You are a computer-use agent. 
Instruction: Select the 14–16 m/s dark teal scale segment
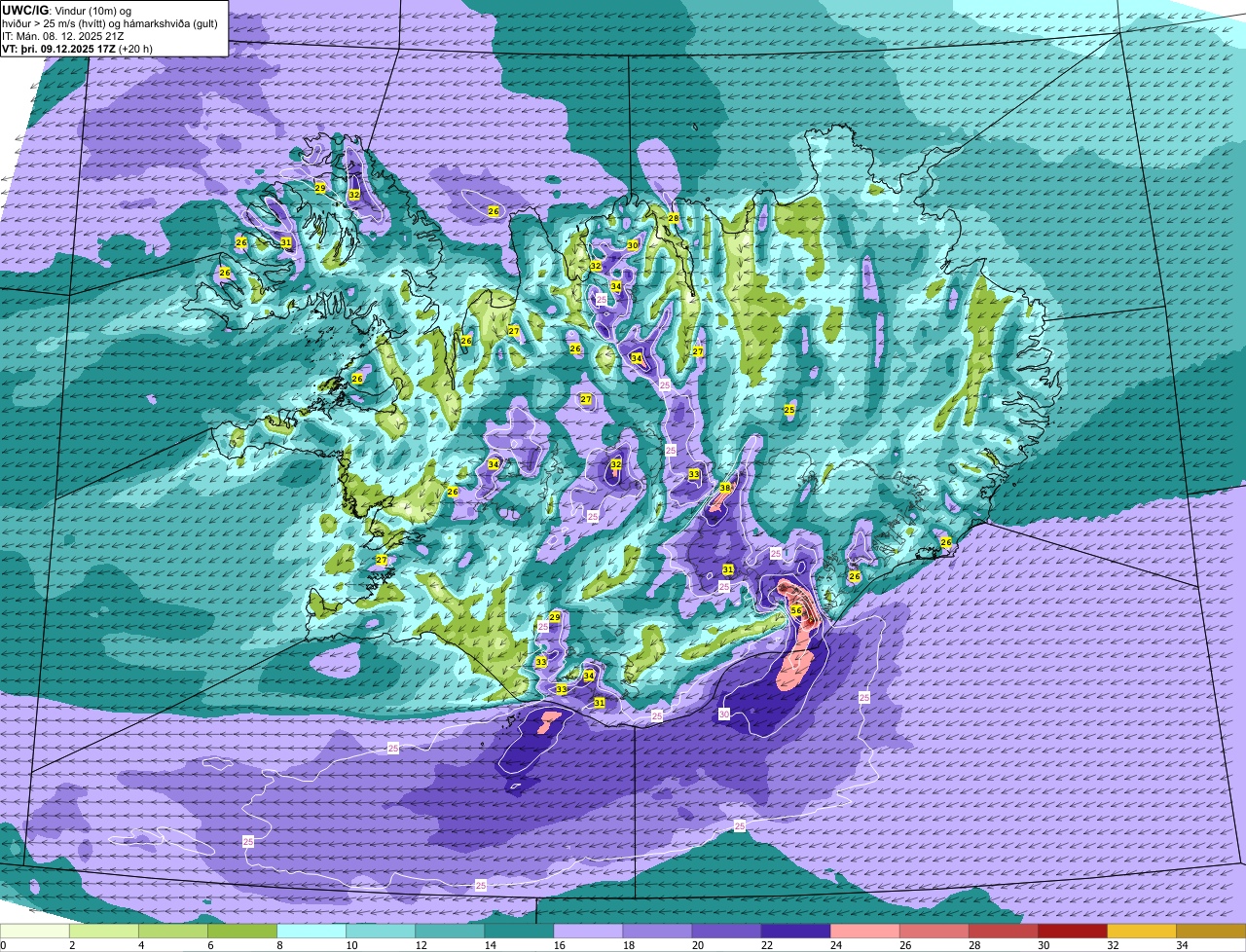point(519,932)
